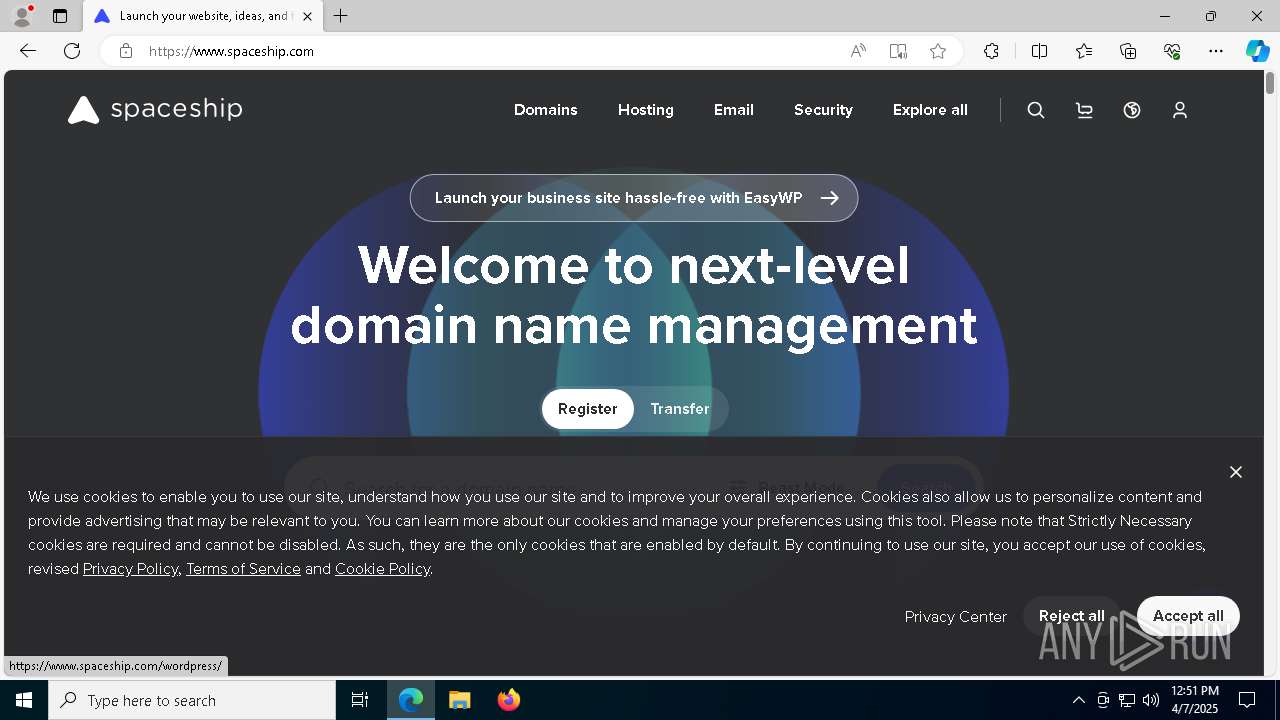Open the shopping cart icon
The image size is (1280, 720).
(1084, 110)
